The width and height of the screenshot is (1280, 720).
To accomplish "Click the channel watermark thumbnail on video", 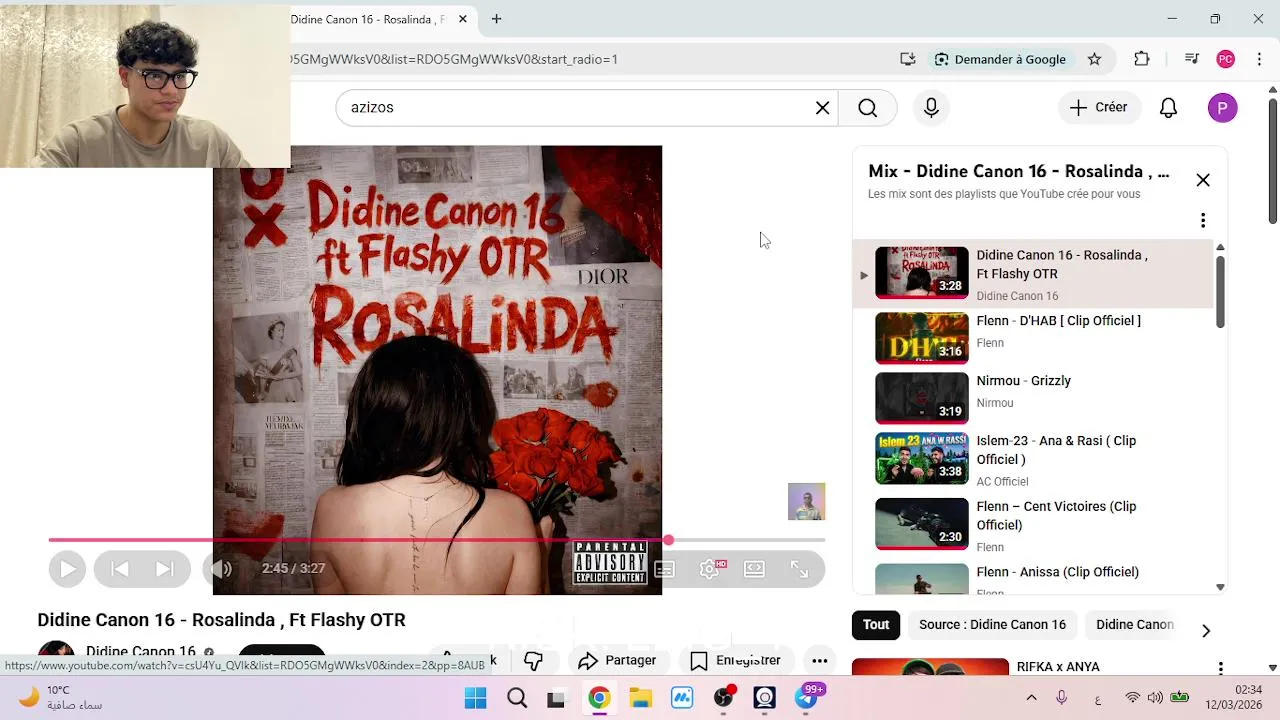I will coord(806,502).
